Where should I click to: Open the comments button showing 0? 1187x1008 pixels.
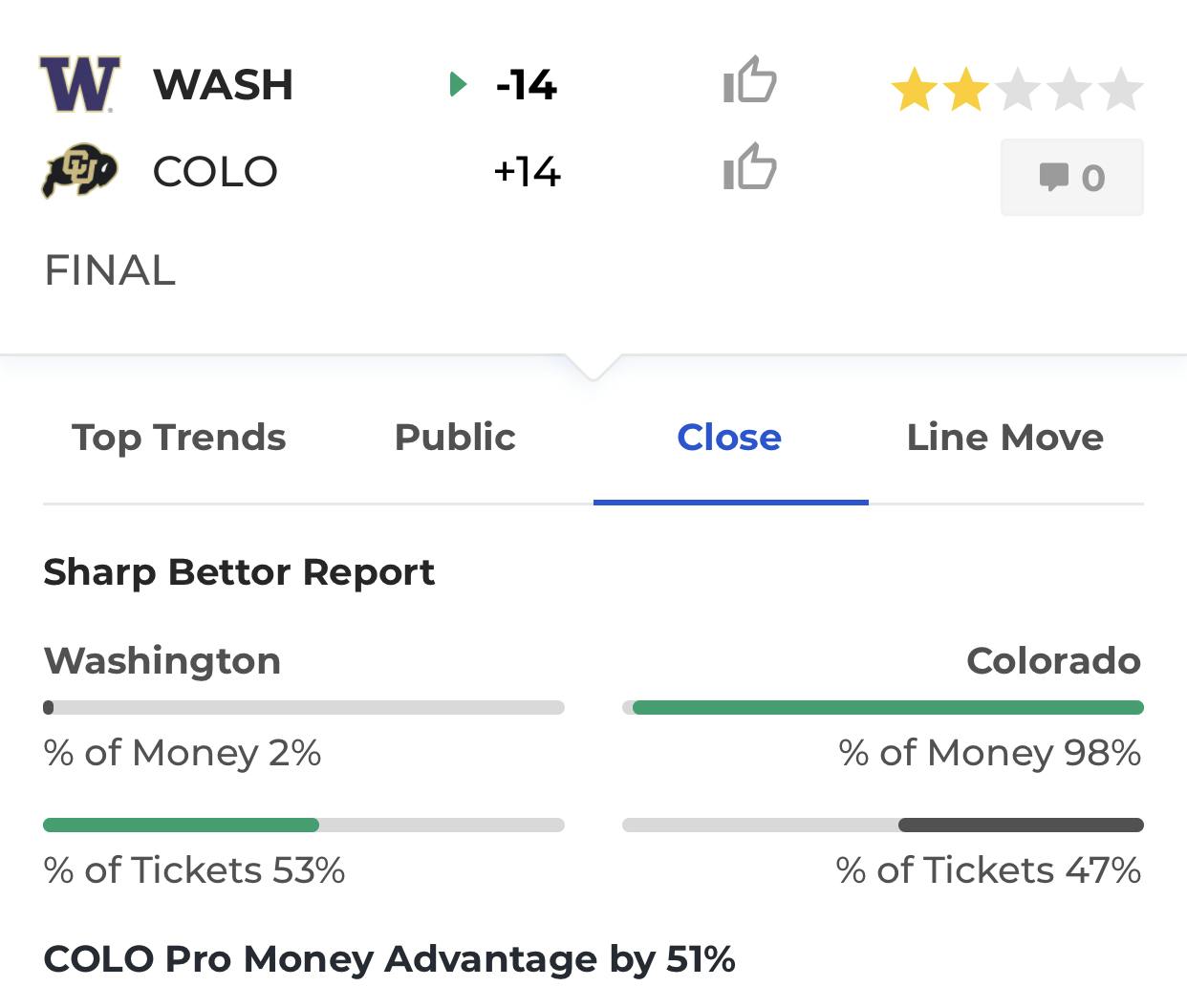pos(1072,177)
